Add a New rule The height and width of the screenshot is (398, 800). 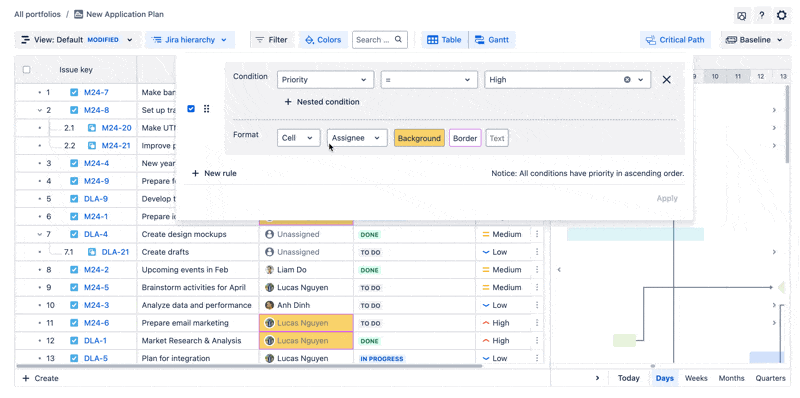(x=214, y=173)
